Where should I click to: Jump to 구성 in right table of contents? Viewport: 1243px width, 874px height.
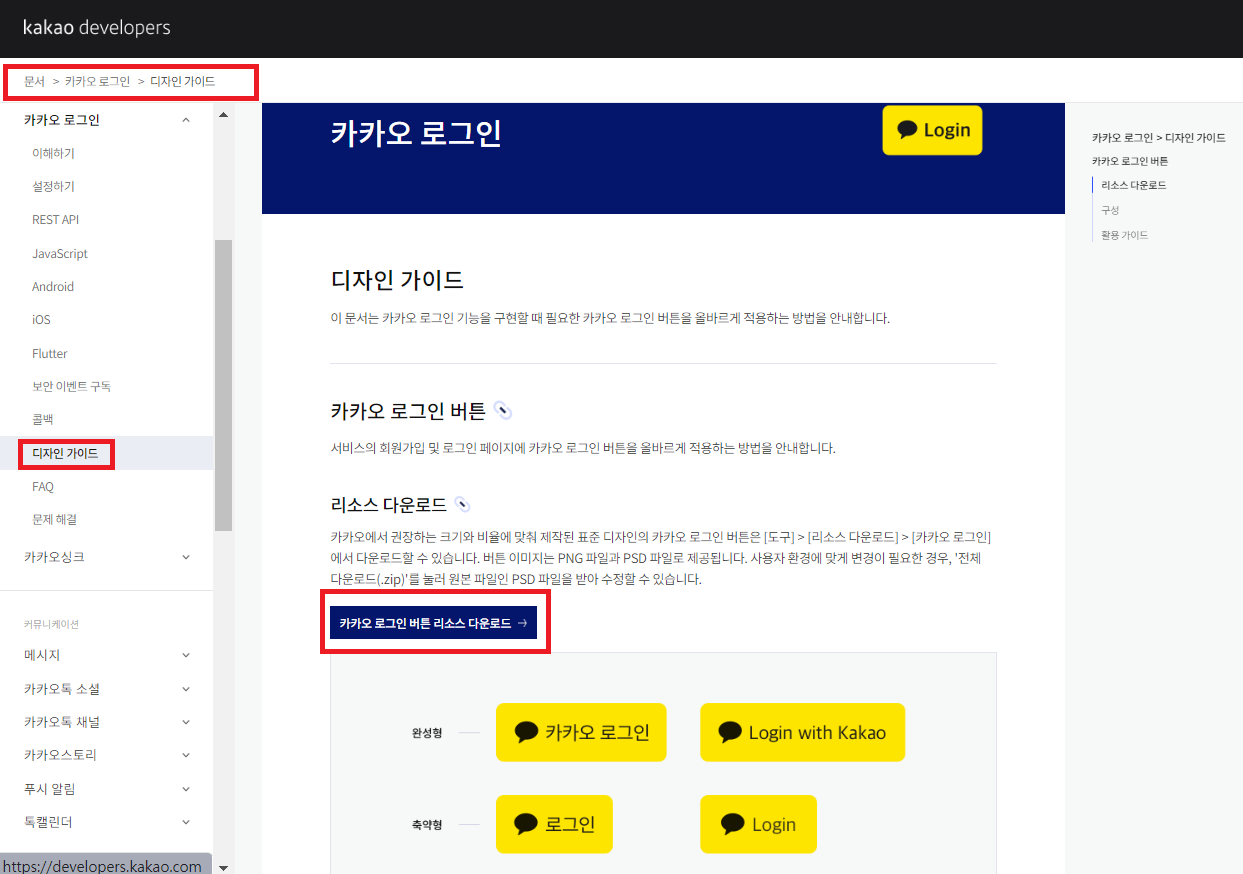click(x=1110, y=210)
